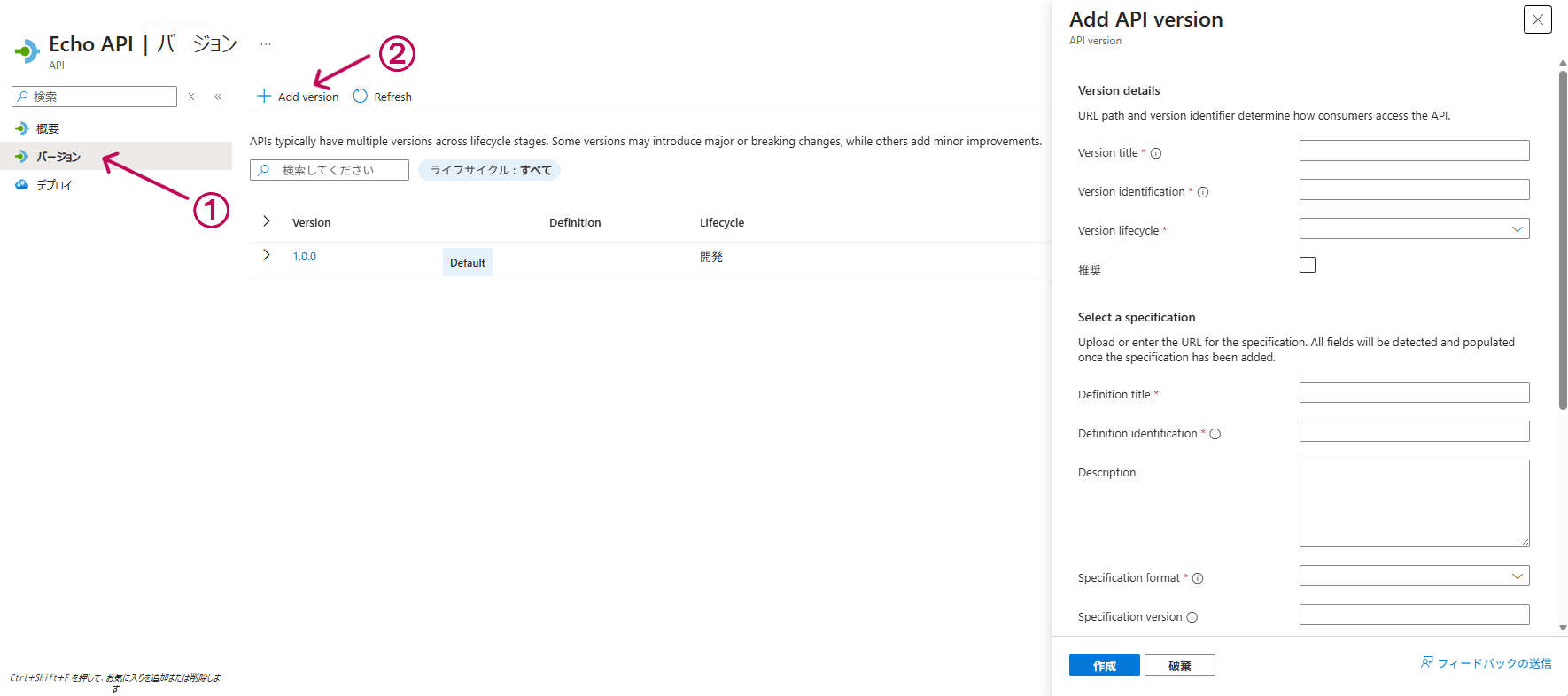Image resolution: width=1568 pixels, height=696 pixels.
Task: Expand the 1.0.0 version row
Action: [x=267, y=255]
